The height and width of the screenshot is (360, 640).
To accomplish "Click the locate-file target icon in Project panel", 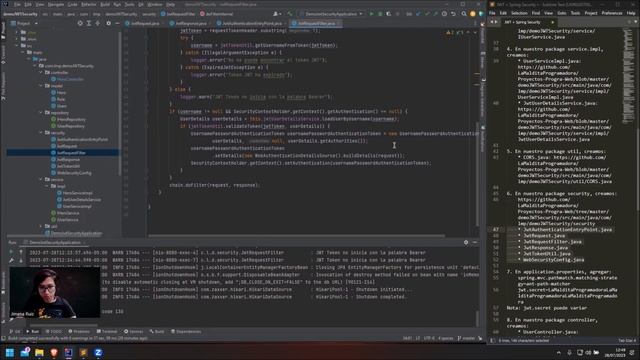I will pos(80,23).
